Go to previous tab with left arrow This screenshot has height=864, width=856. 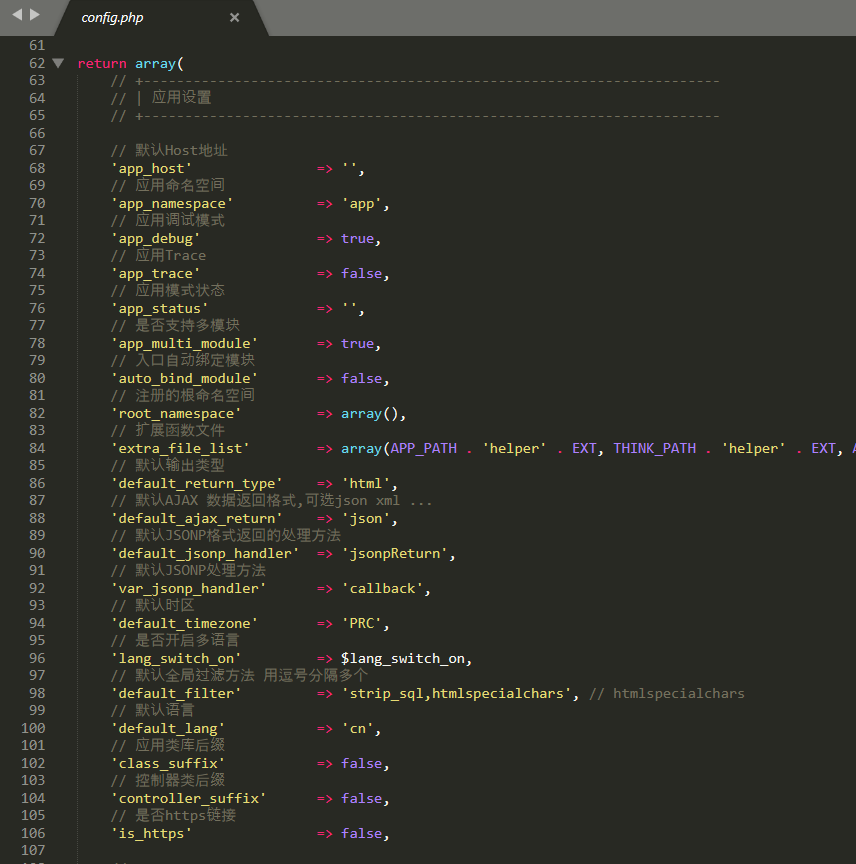pyautogui.click(x=17, y=15)
